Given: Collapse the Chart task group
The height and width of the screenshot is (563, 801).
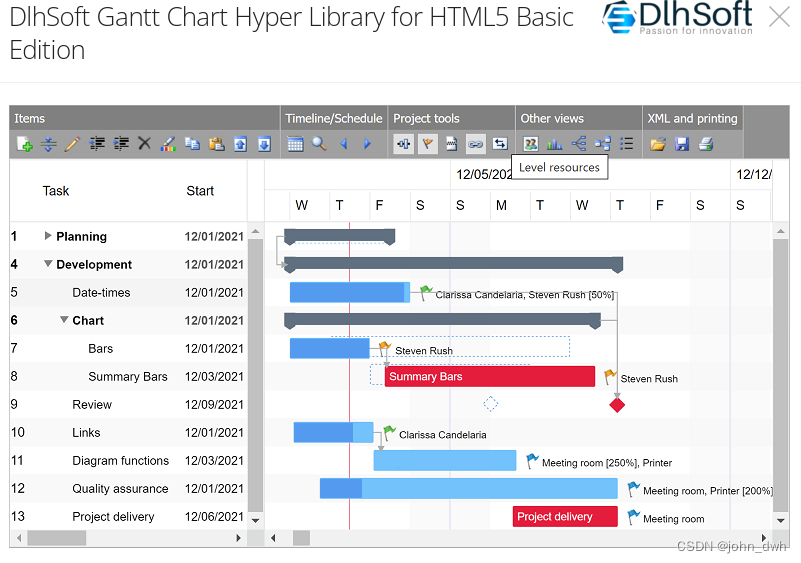Looking at the screenshot, I should 64,319.
